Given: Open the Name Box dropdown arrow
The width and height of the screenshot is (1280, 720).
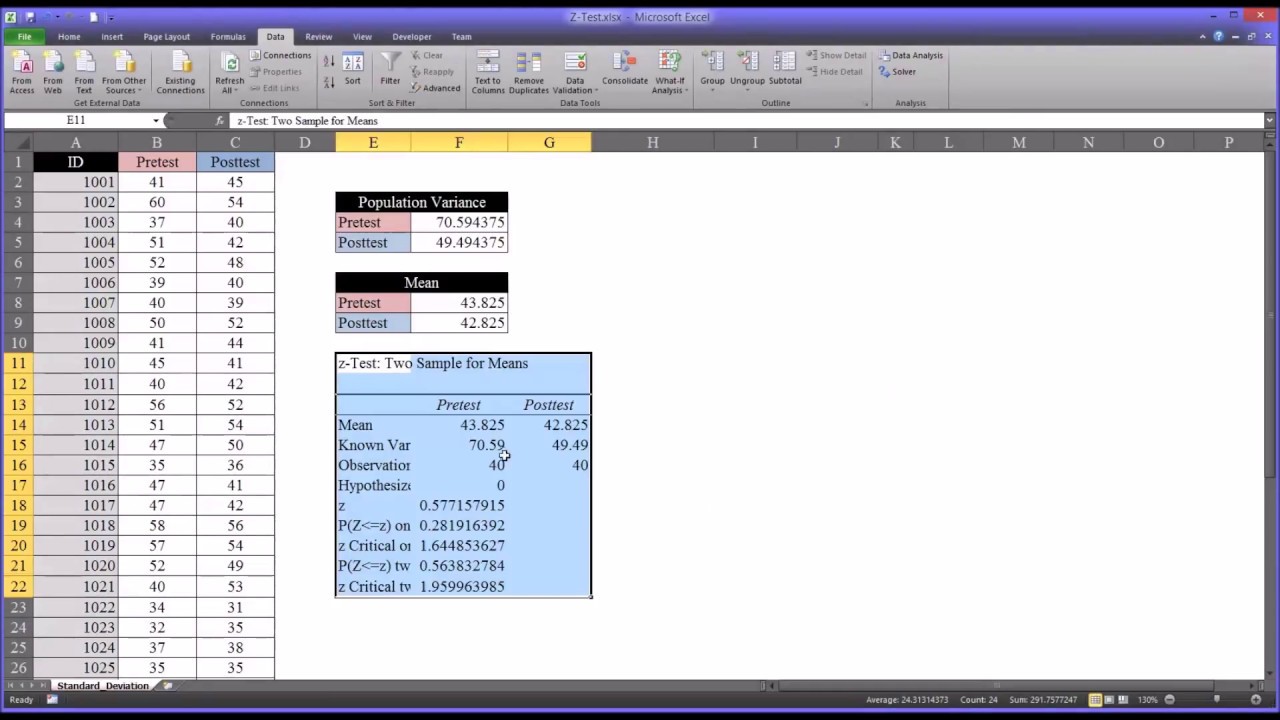Looking at the screenshot, I should [x=155, y=121].
